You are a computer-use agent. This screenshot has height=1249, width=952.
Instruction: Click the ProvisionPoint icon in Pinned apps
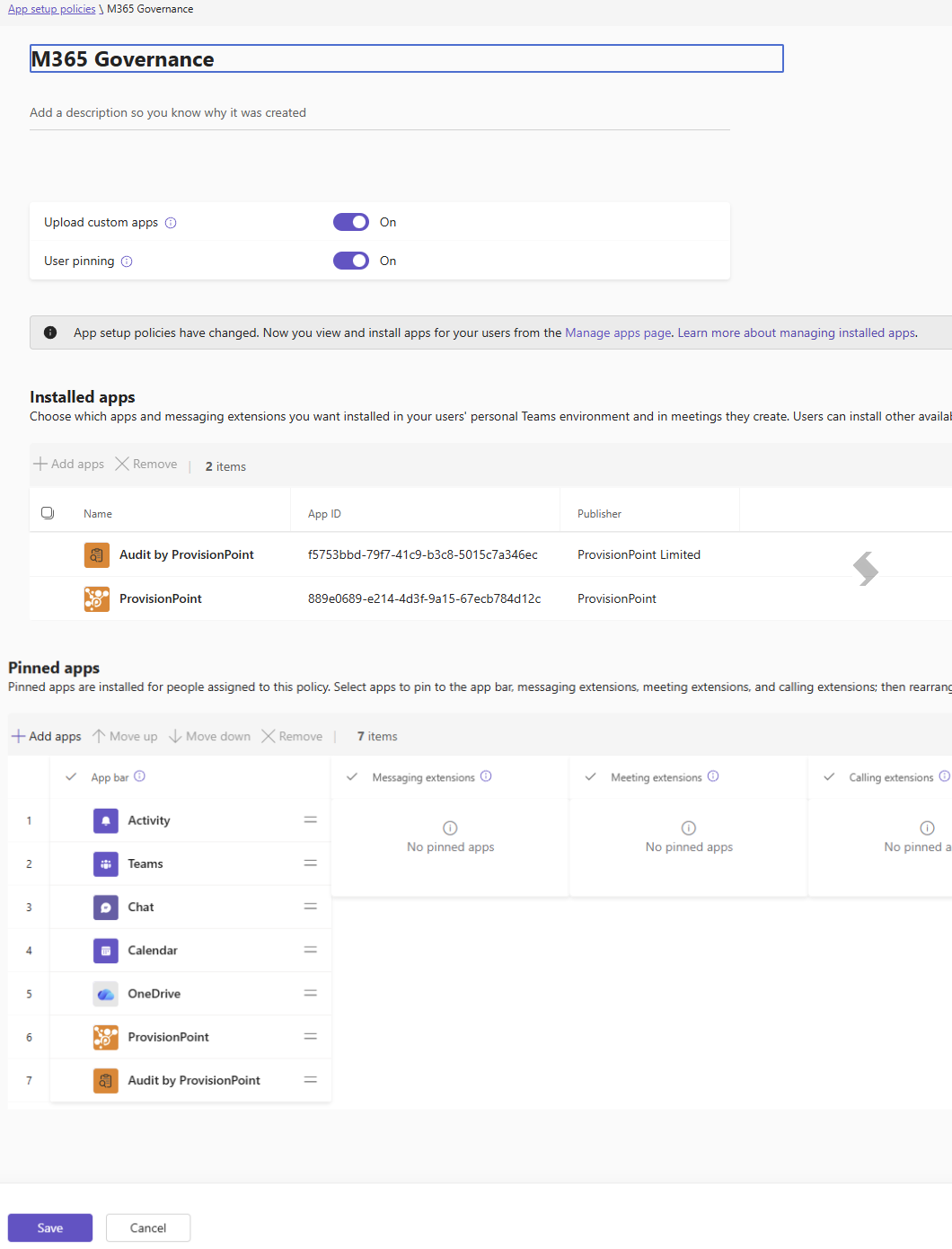tap(106, 1038)
